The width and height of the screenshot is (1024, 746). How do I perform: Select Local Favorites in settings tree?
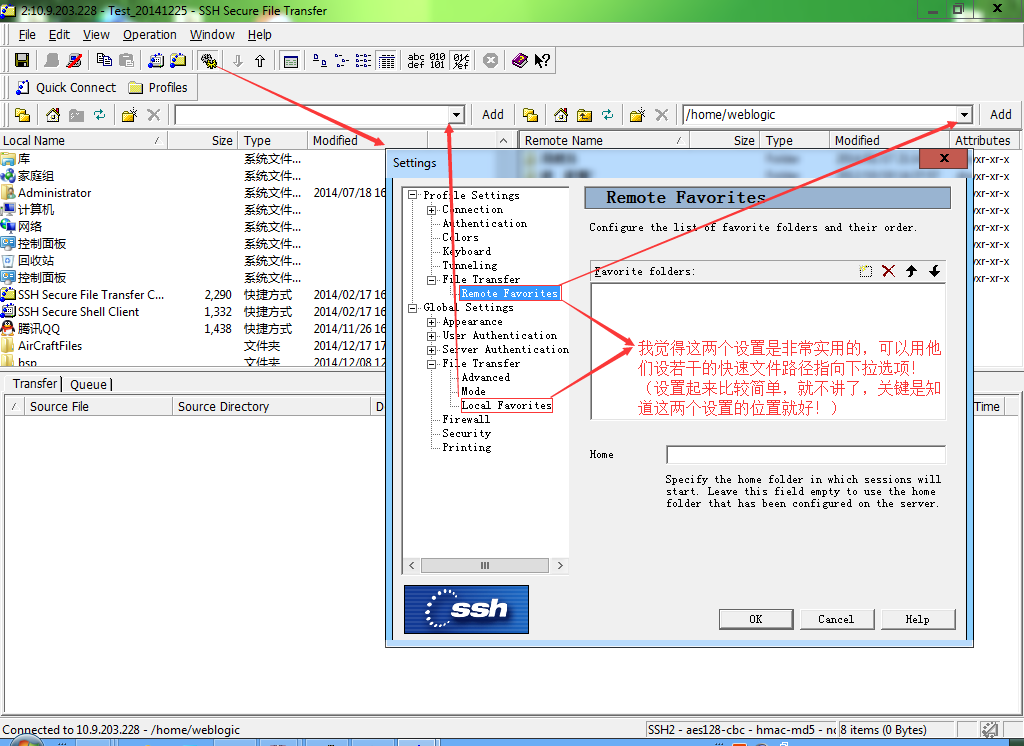(x=506, y=405)
